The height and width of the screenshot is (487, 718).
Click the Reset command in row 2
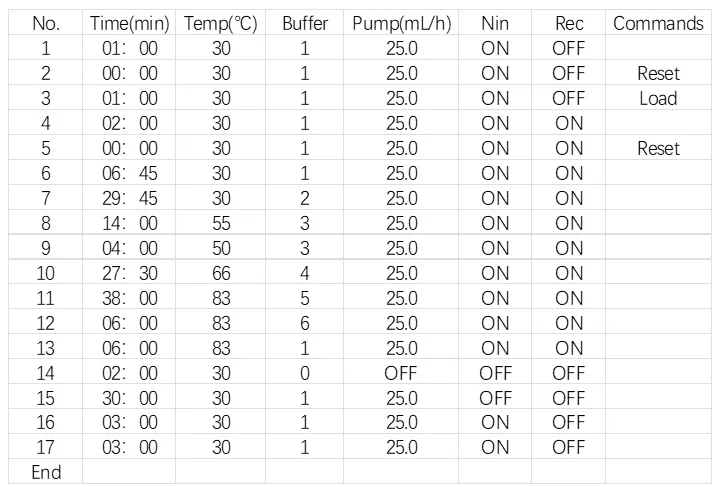[x=658, y=73]
